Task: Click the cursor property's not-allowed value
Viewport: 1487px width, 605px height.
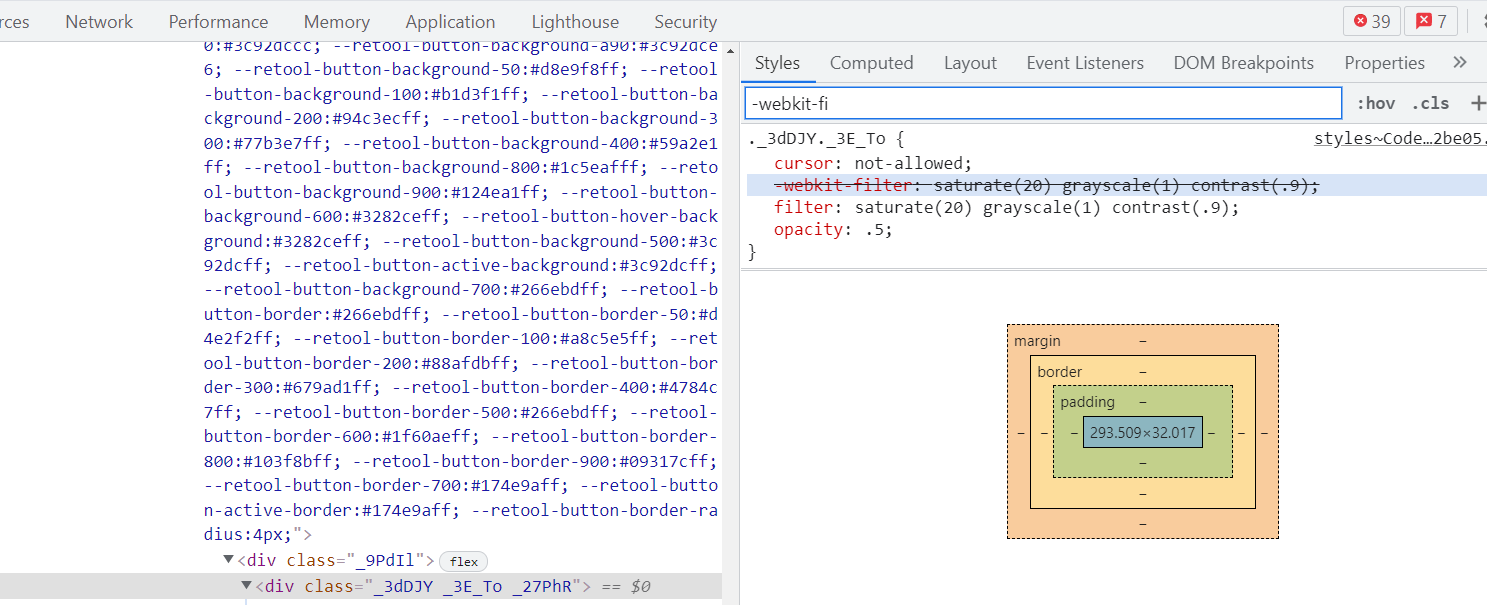Action: 910,163
